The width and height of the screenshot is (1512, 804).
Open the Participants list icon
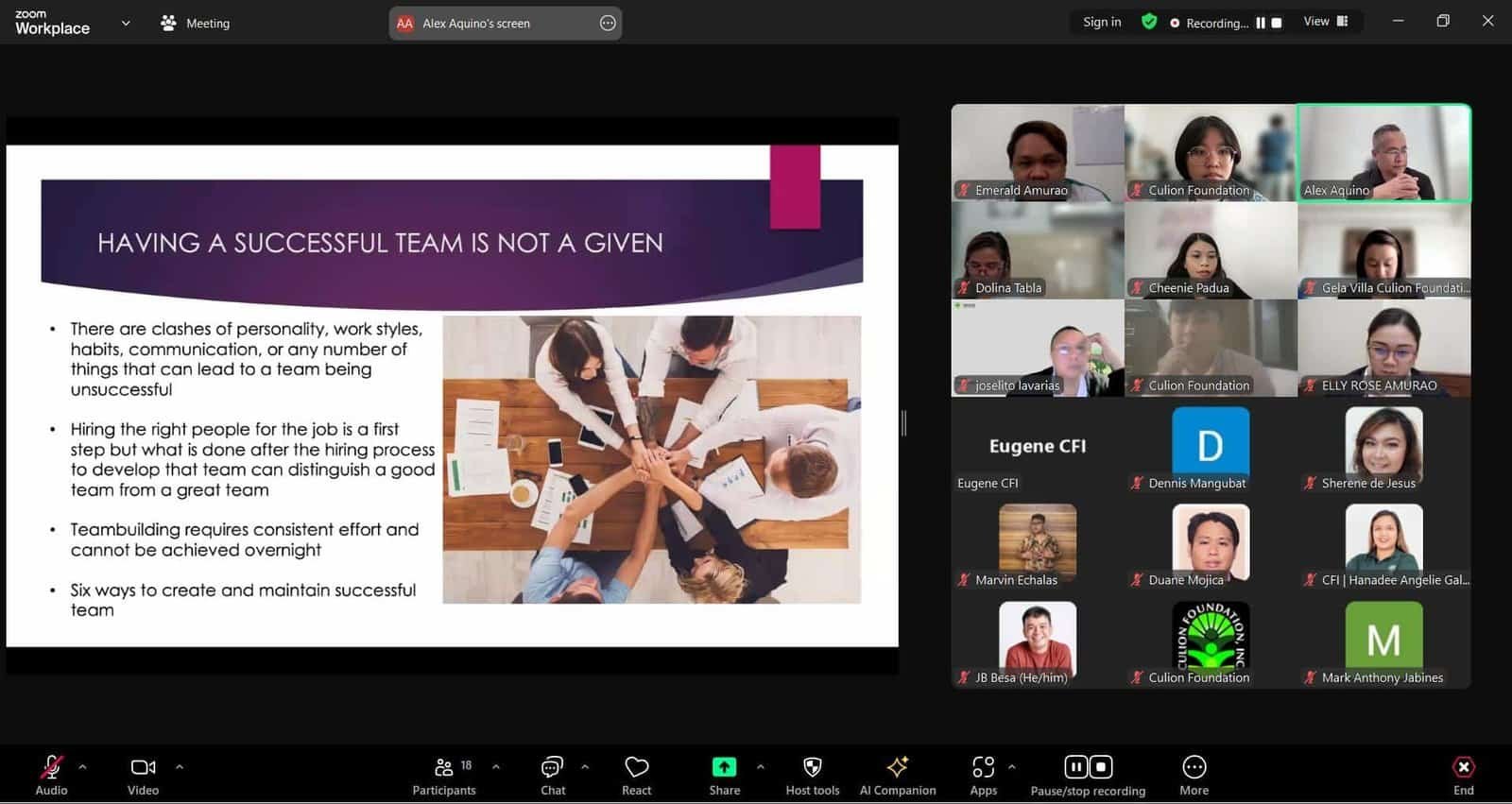tap(444, 767)
